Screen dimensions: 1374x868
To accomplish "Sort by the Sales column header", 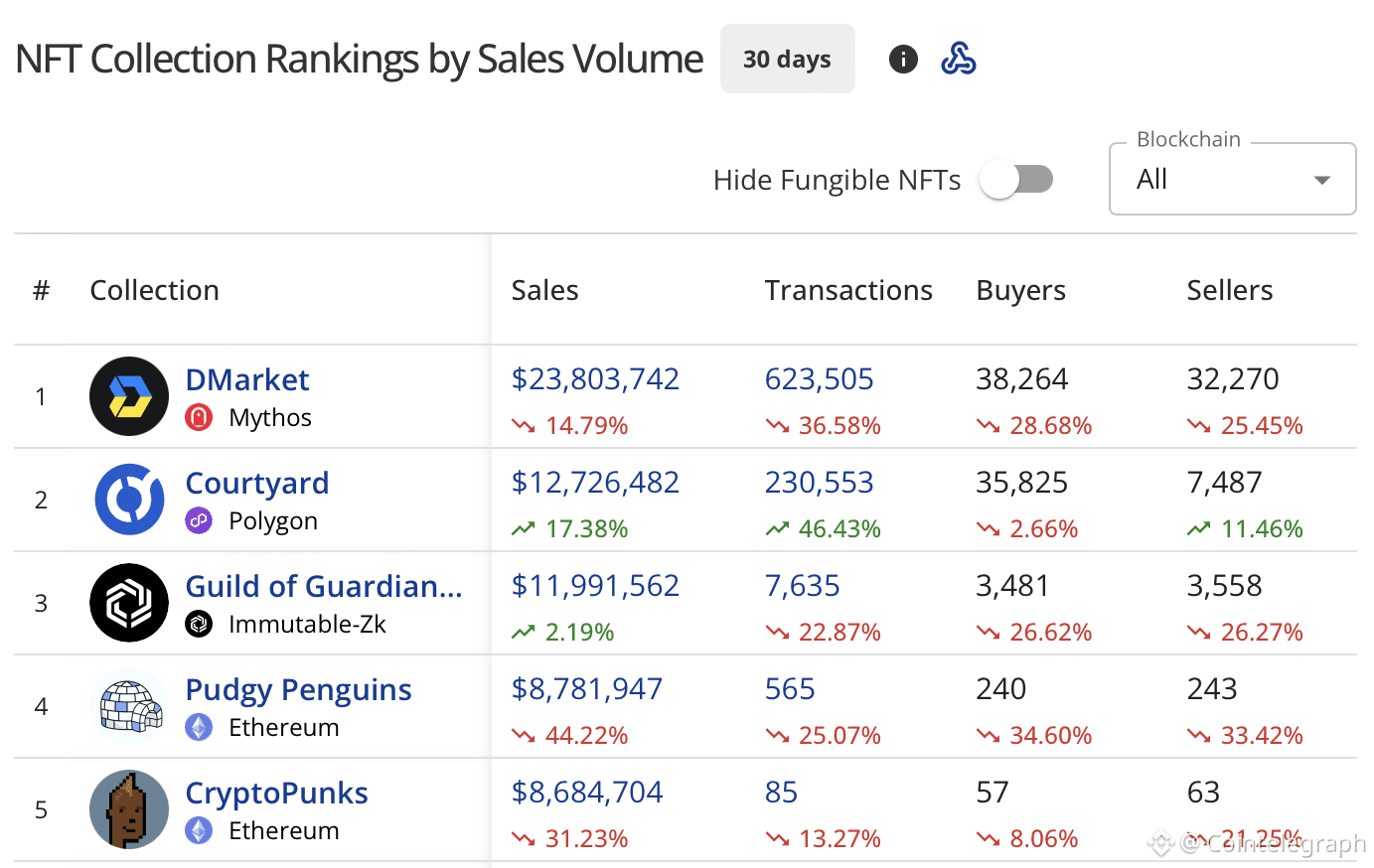I will click(x=544, y=290).
